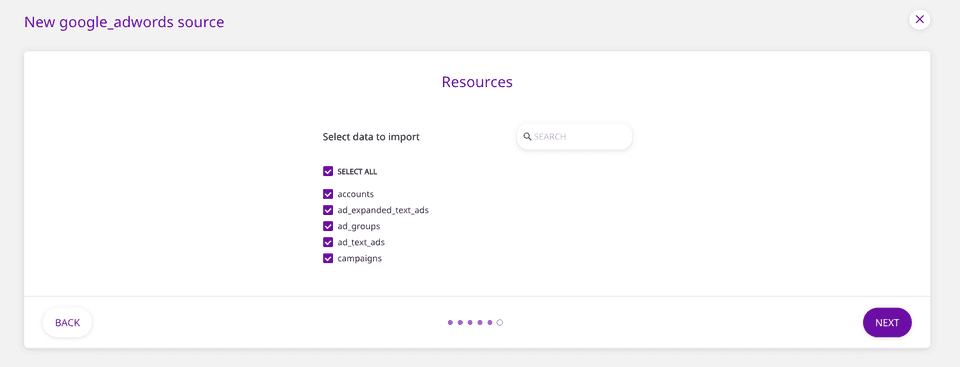
Task: Return to previous step with BACK
Action: coord(67,323)
